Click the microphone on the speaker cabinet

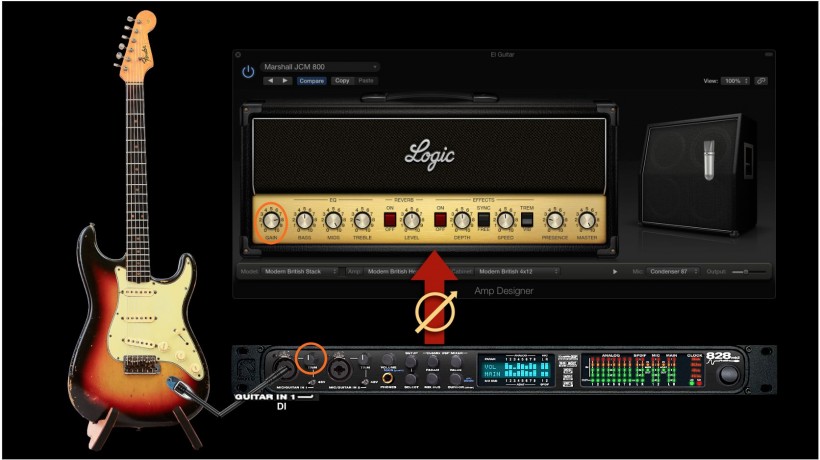pyautogui.click(x=709, y=160)
